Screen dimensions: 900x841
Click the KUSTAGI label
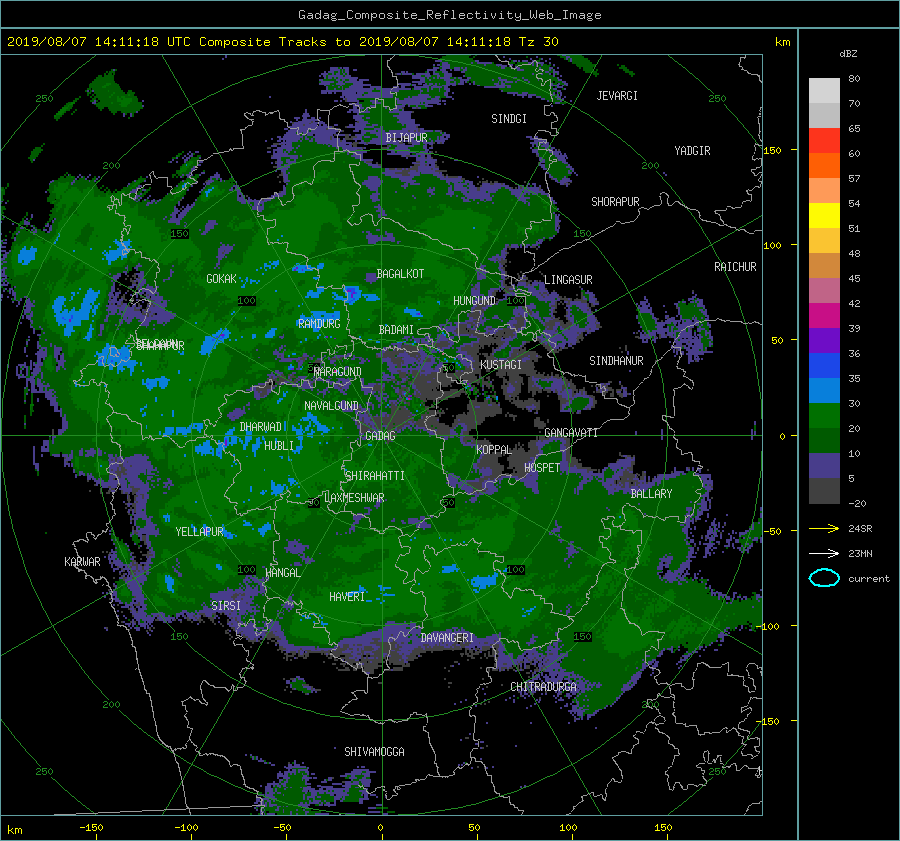click(501, 365)
